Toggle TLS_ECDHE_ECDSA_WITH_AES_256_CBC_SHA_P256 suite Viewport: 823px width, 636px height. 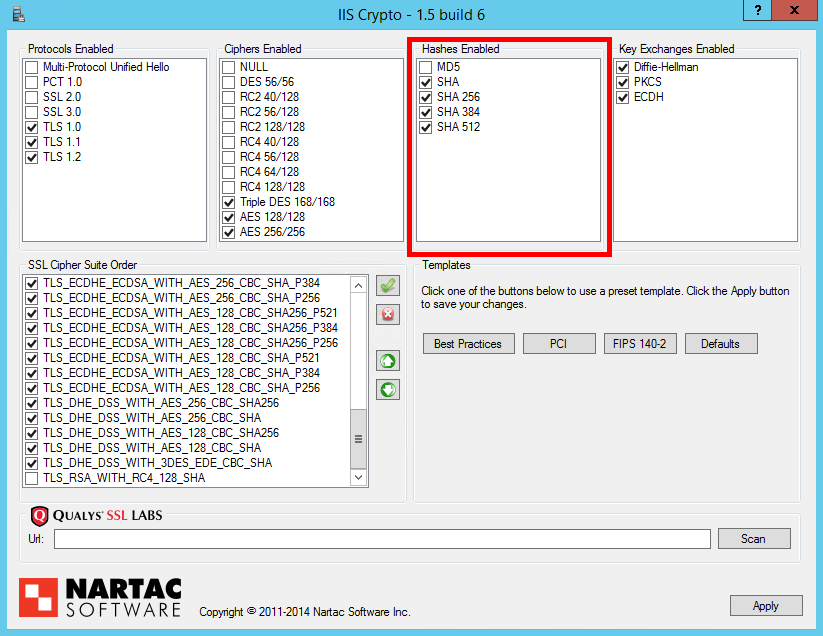pos(32,298)
